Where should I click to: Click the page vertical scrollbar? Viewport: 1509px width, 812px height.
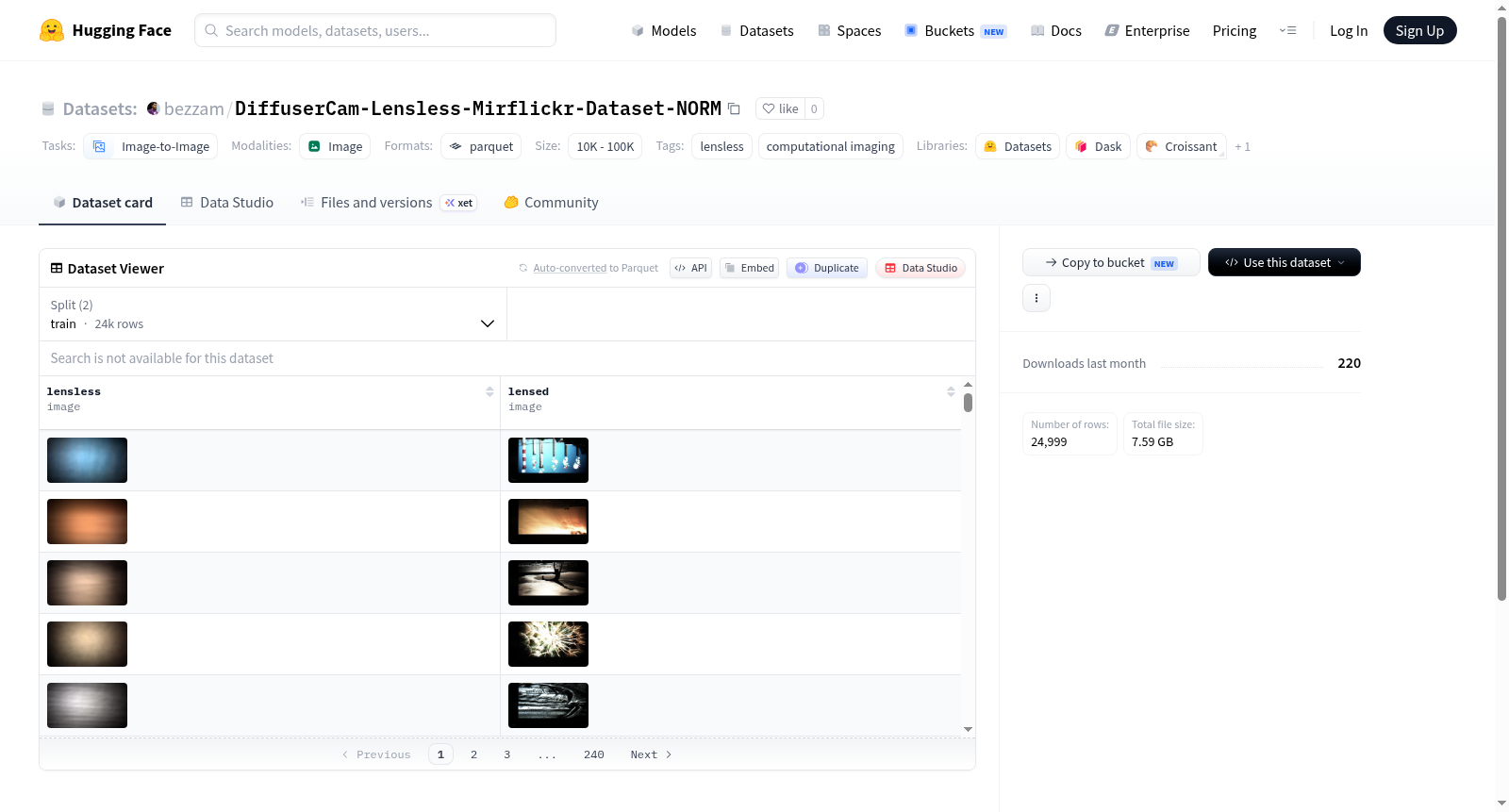point(1501,308)
